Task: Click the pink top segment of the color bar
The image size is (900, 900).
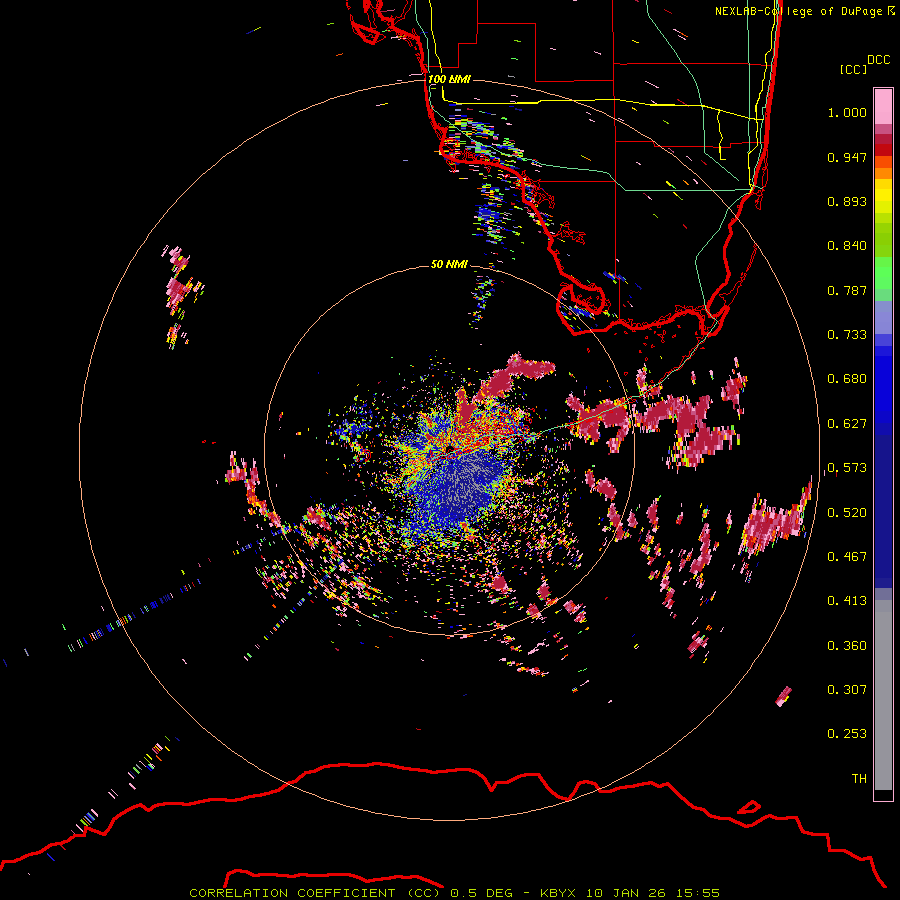Action: point(883,106)
